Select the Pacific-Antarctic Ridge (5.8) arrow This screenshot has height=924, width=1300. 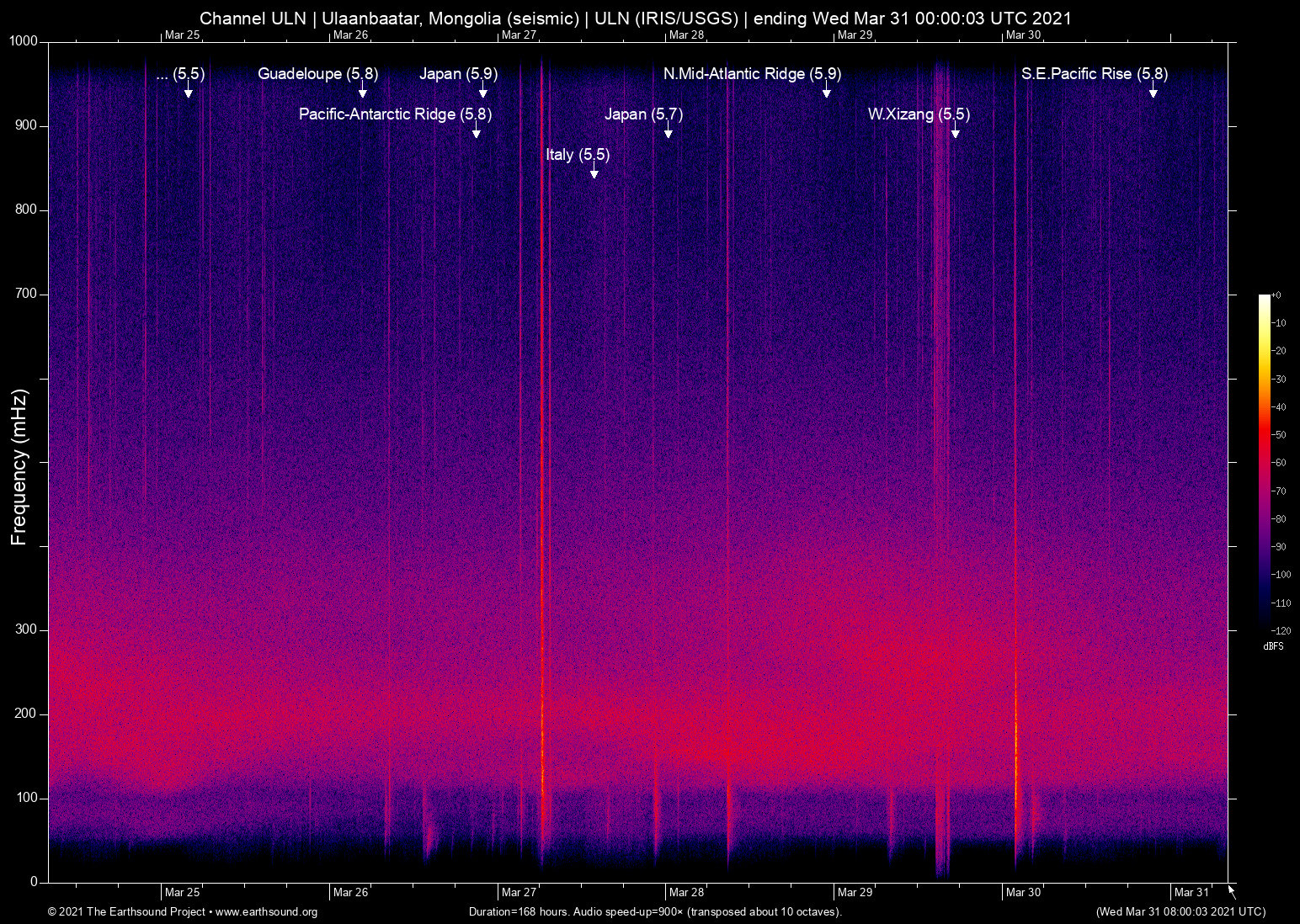tap(478, 133)
